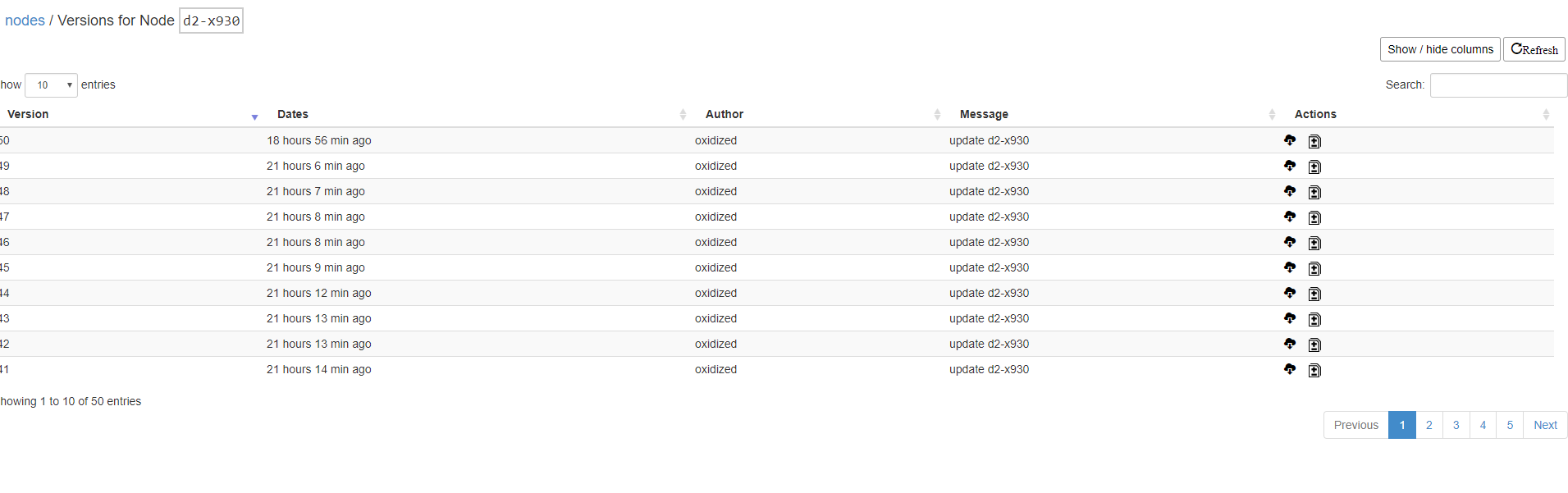Download config of version 50
The height and width of the screenshot is (493, 1568).
pyautogui.click(x=1289, y=141)
